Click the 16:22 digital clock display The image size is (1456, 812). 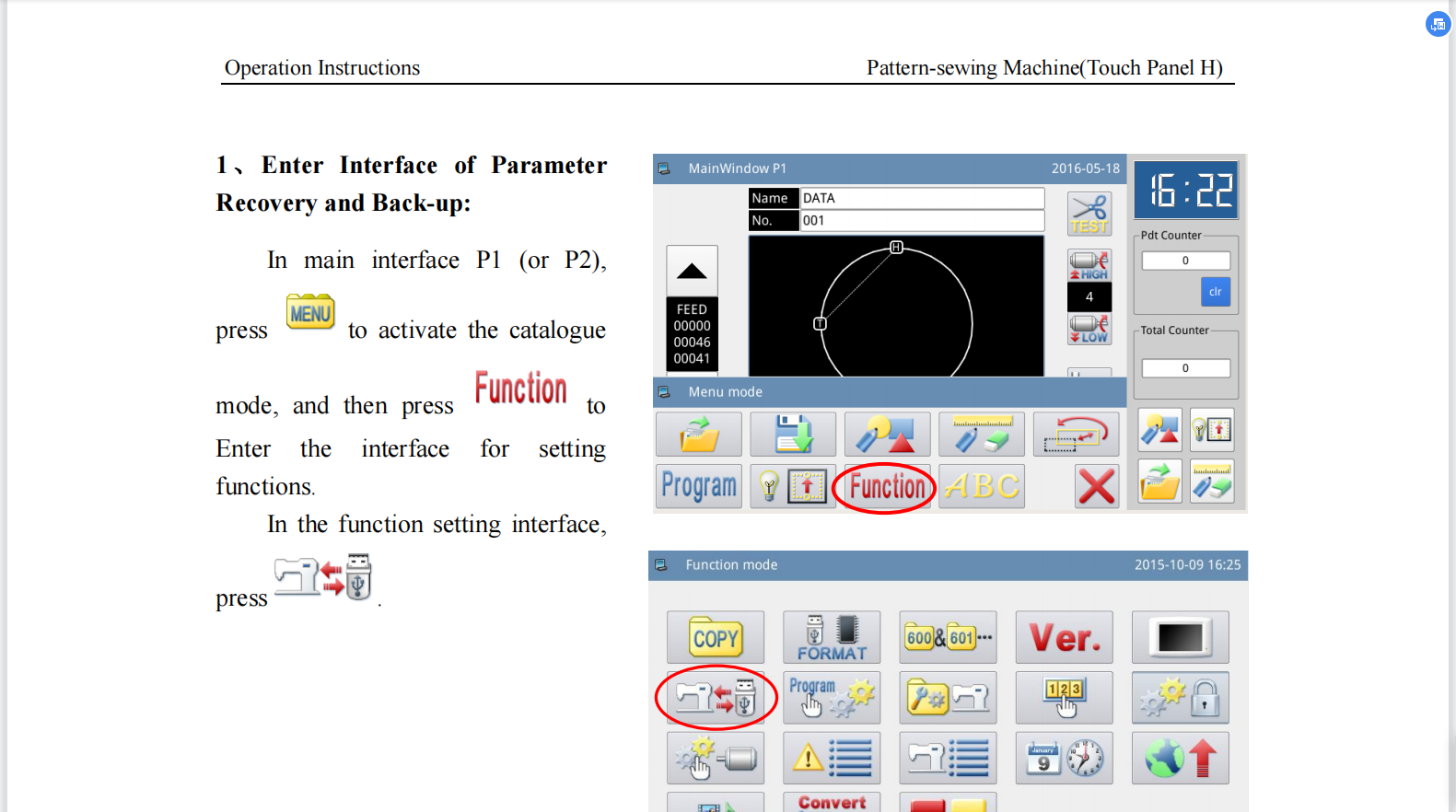click(x=1186, y=191)
